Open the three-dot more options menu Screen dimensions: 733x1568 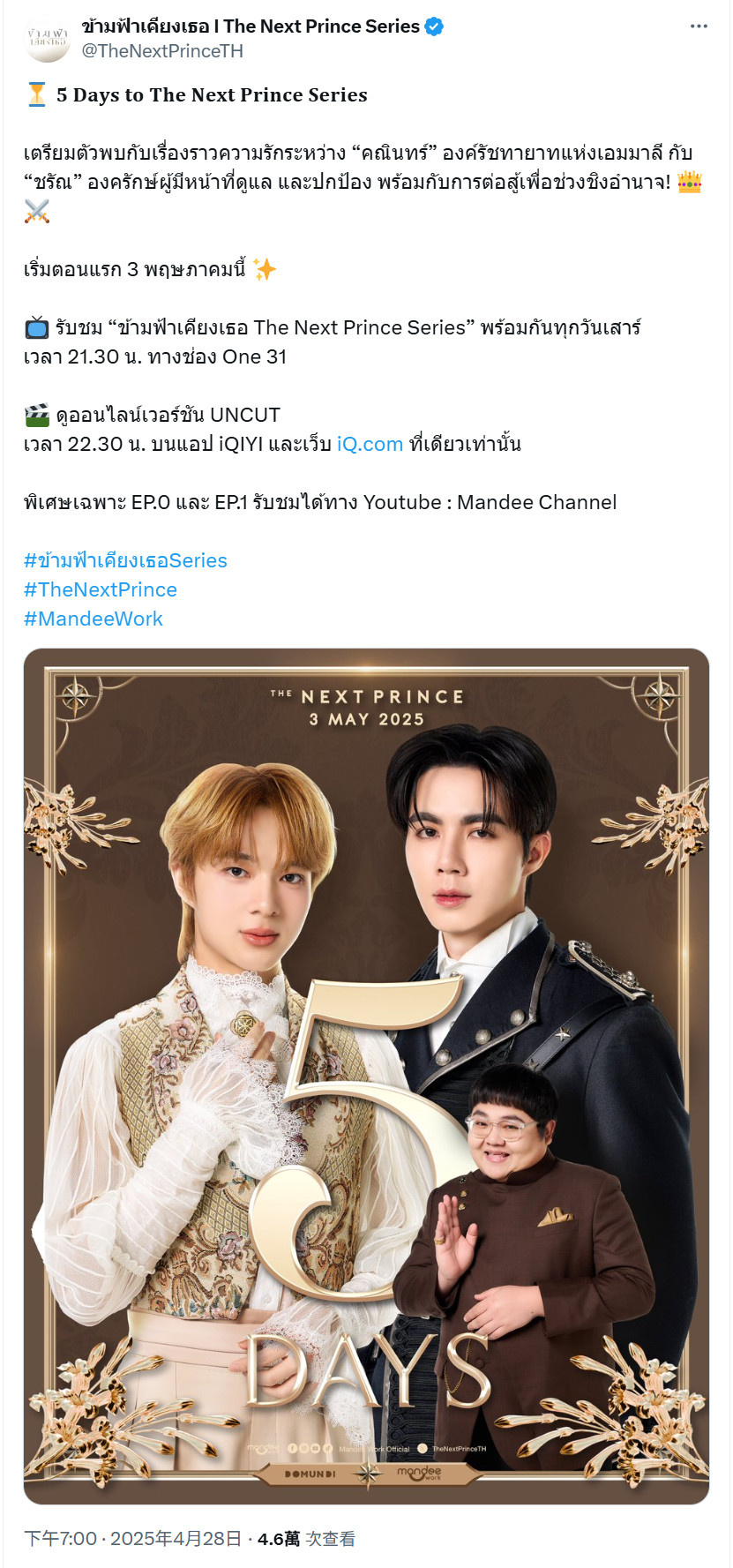click(699, 26)
